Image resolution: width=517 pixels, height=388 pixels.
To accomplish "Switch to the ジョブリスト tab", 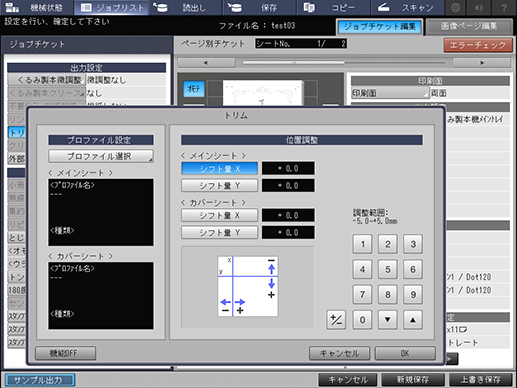I will 112,7.
